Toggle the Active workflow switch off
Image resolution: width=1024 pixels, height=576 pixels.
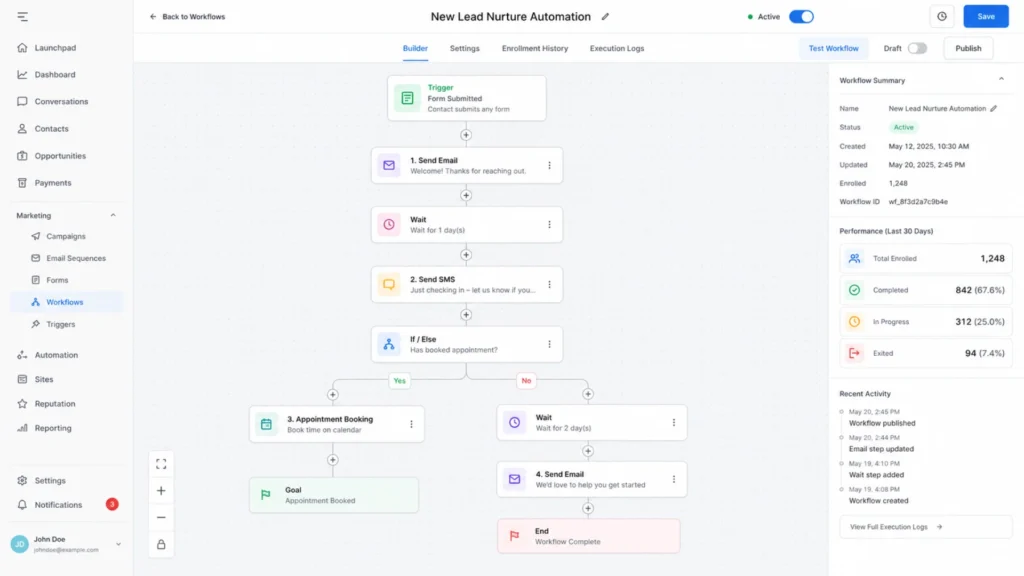[x=801, y=17]
